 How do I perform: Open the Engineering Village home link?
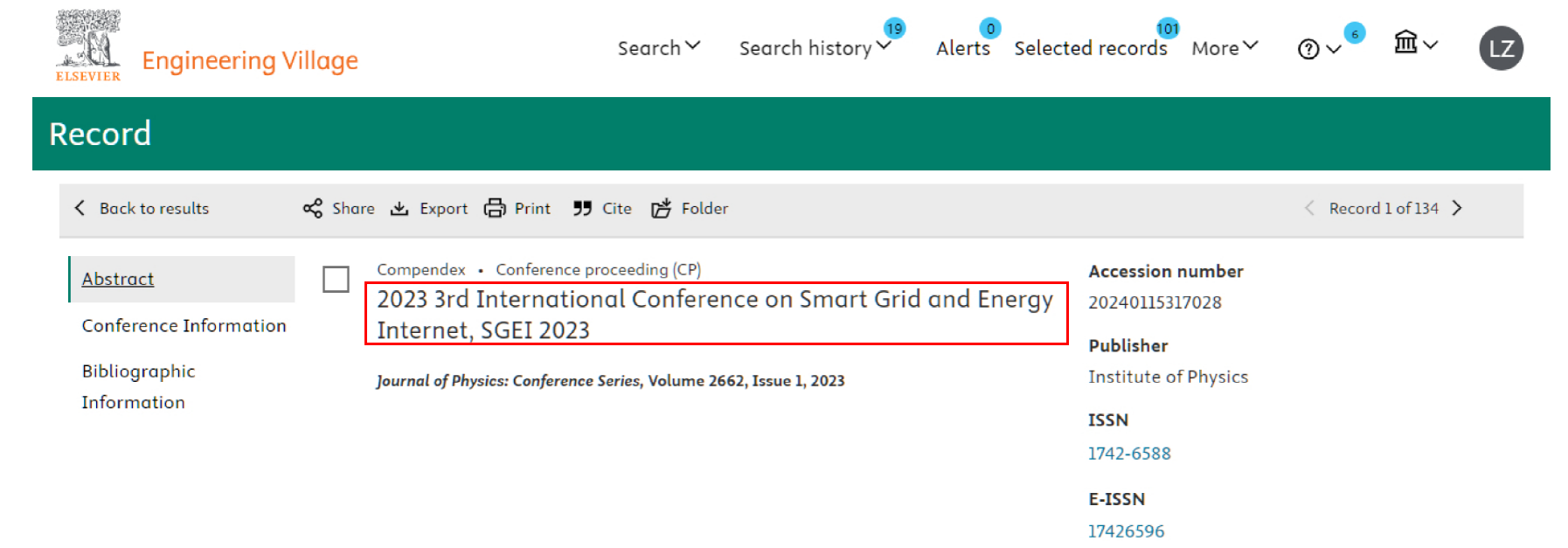click(x=250, y=60)
